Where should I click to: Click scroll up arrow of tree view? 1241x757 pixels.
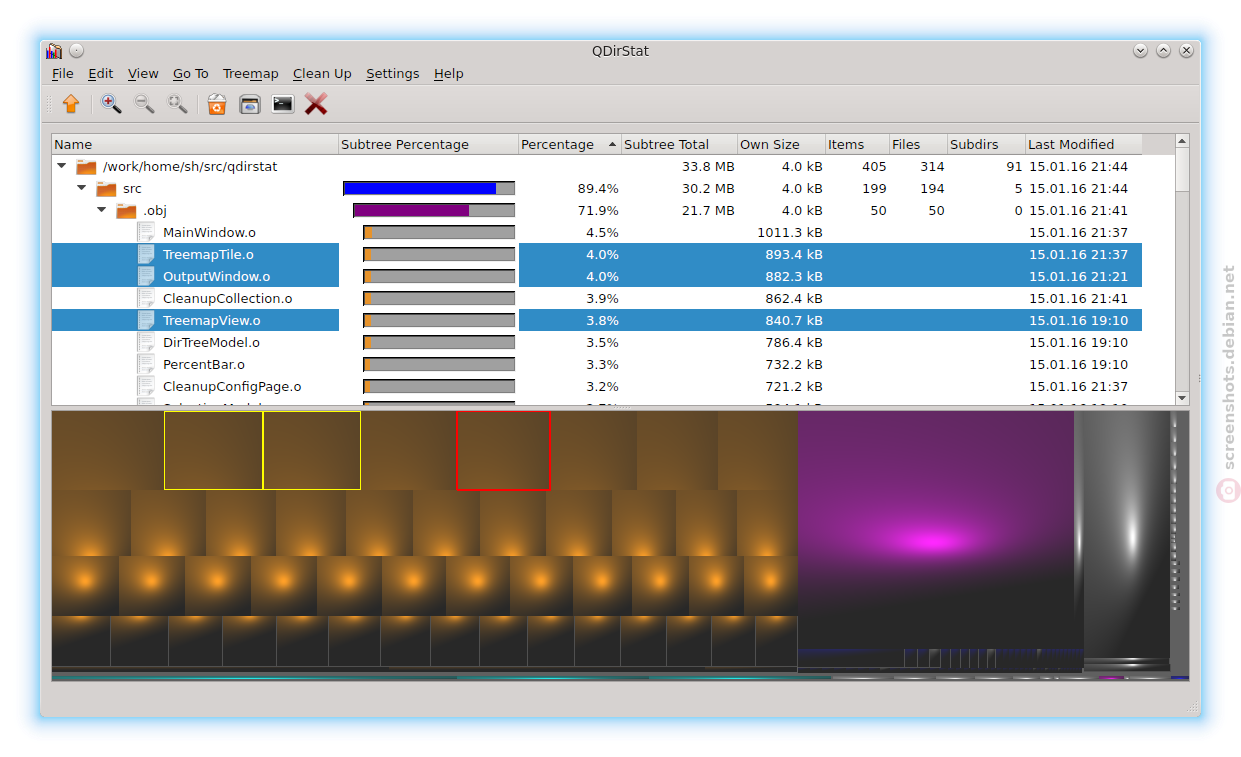(x=1182, y=143)
